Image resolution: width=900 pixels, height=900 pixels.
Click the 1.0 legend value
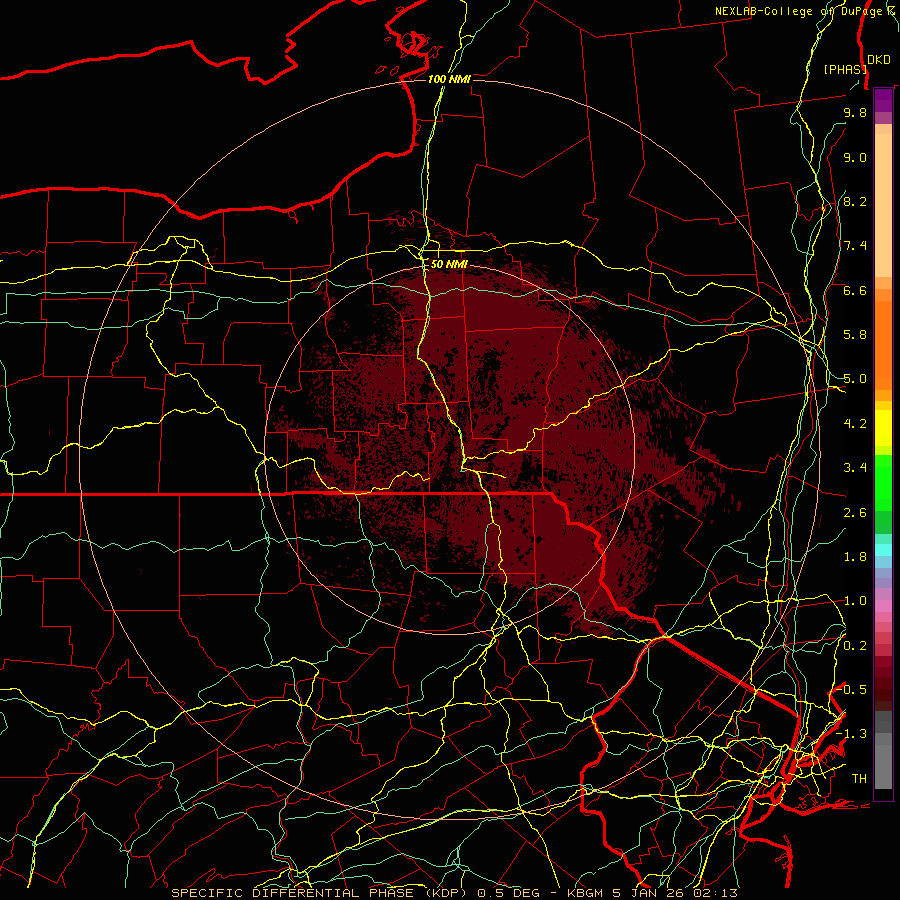(855, 601)
